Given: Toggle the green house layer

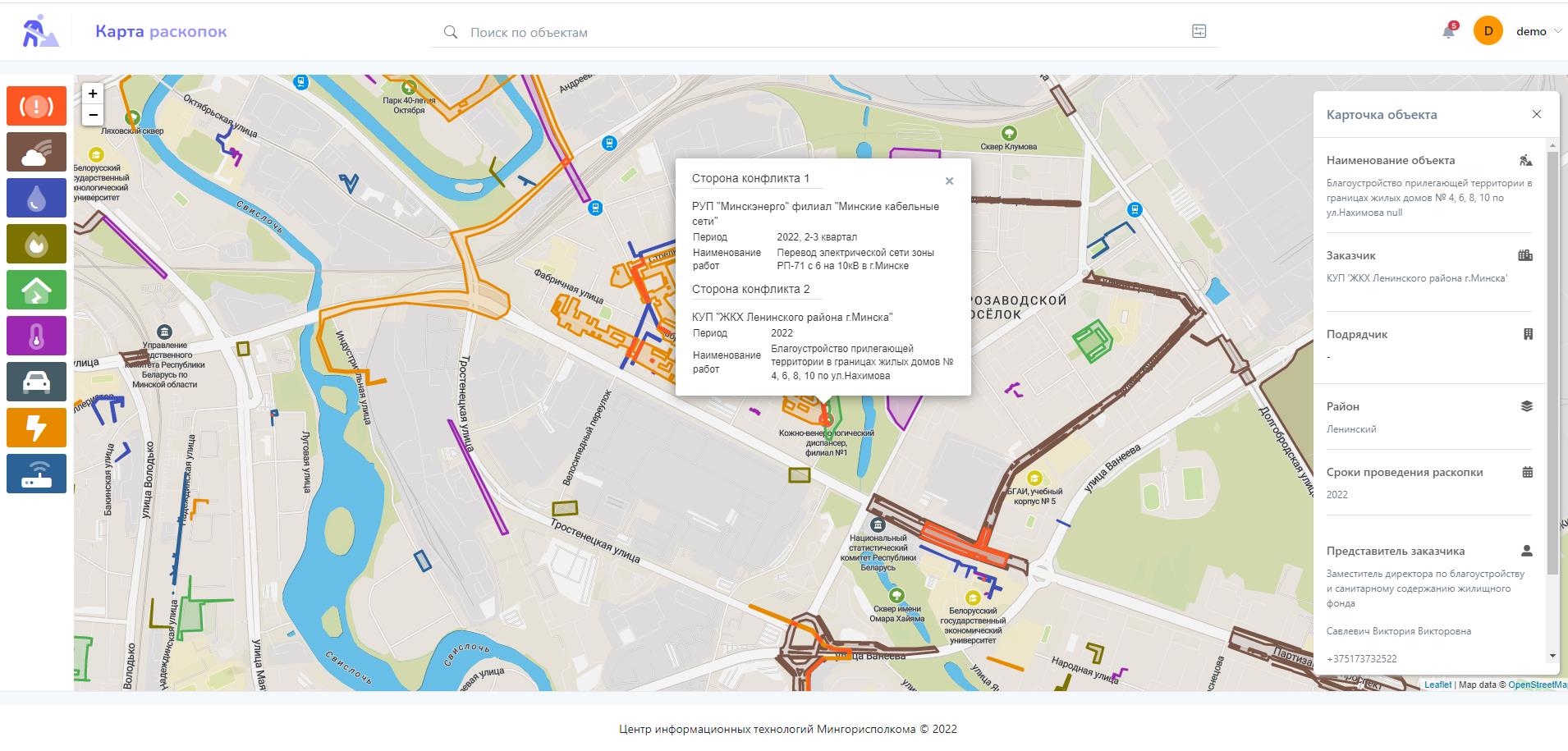Looking at the screenshot, I should 36,290.
